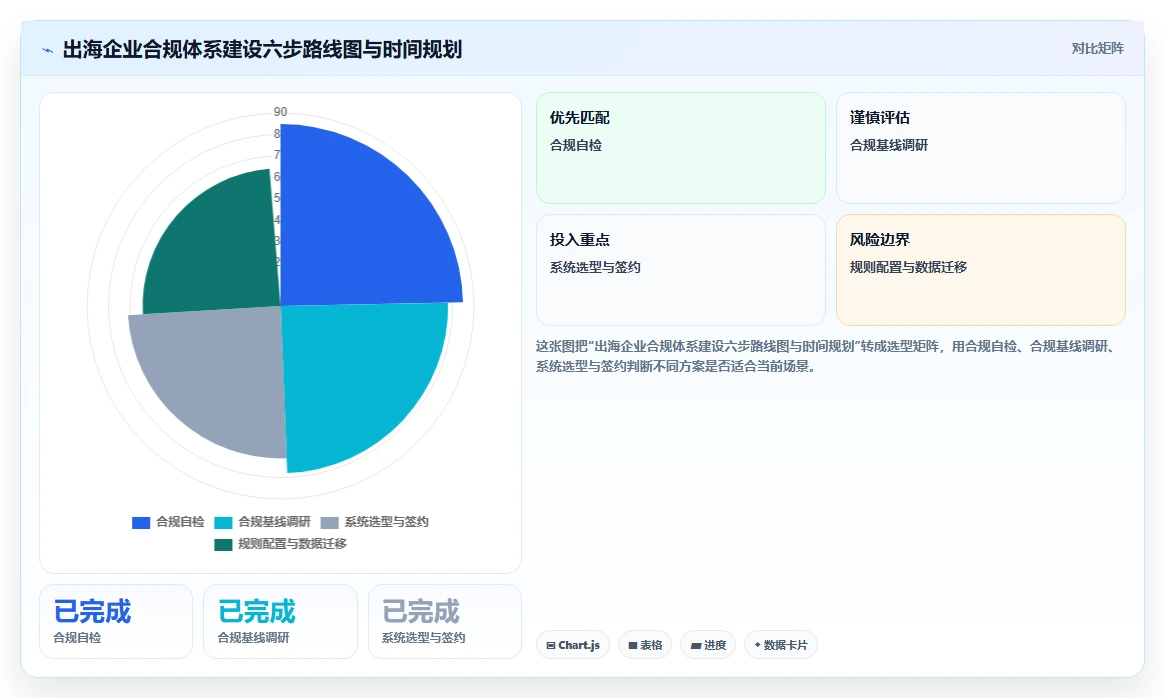1165x698 pixels.
Task: Click 系统选型与签约 text in 投入重点 card
Action: tap(594, 267)
